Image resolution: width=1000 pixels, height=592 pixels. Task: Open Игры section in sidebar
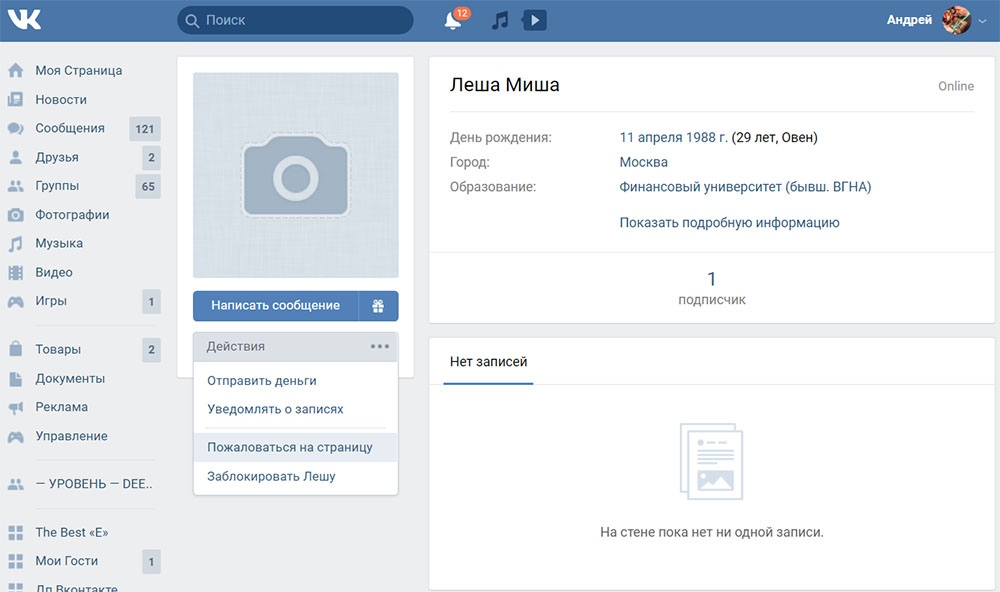(x=51, y=301)
